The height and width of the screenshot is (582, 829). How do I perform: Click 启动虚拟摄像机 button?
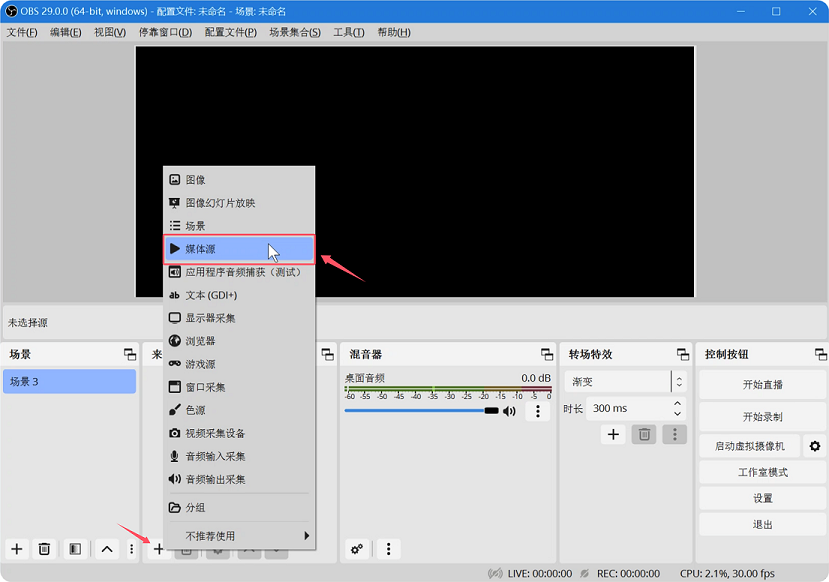coord(750,446)
